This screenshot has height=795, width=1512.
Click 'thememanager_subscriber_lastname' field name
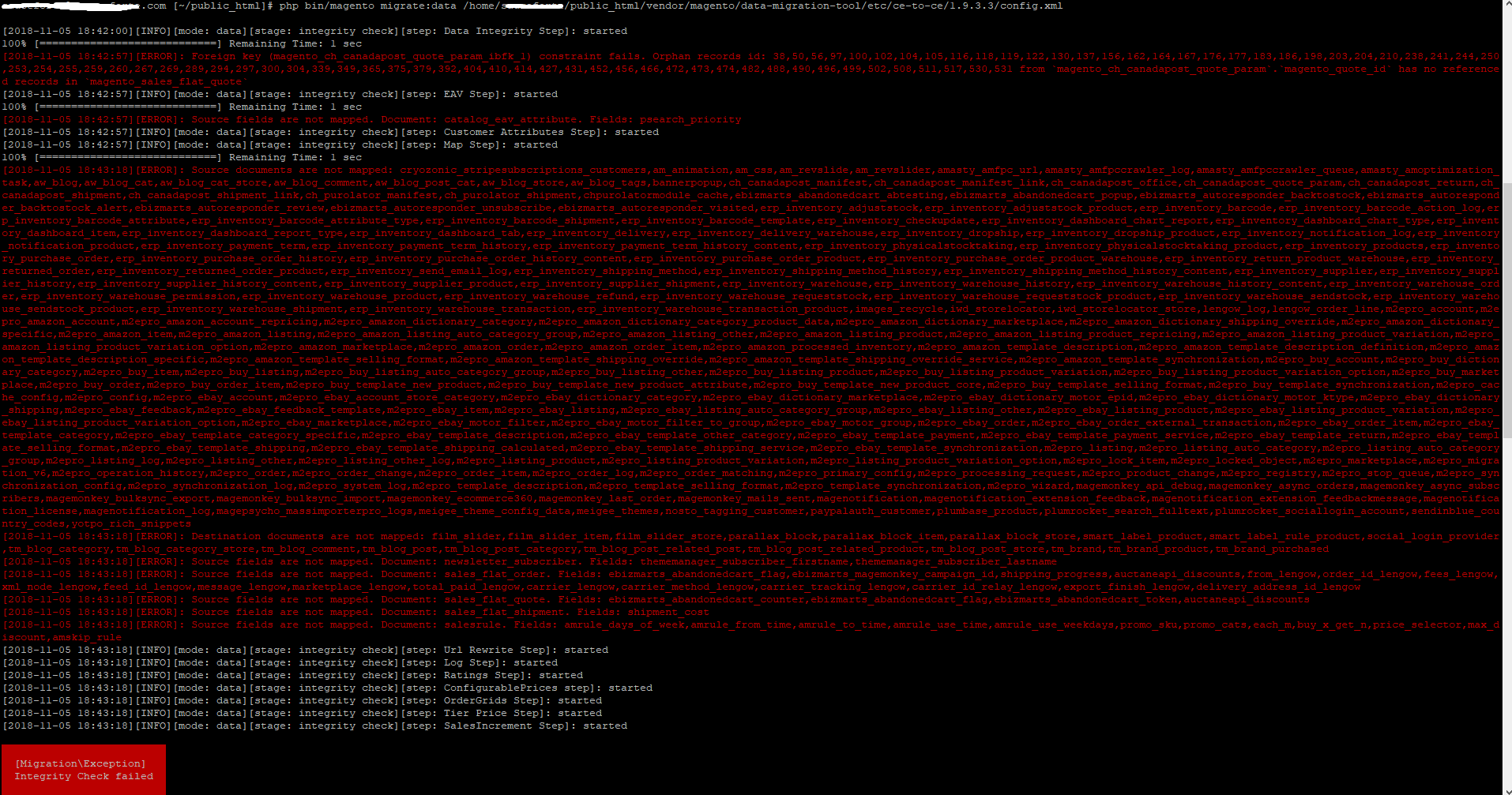[956, 561]
